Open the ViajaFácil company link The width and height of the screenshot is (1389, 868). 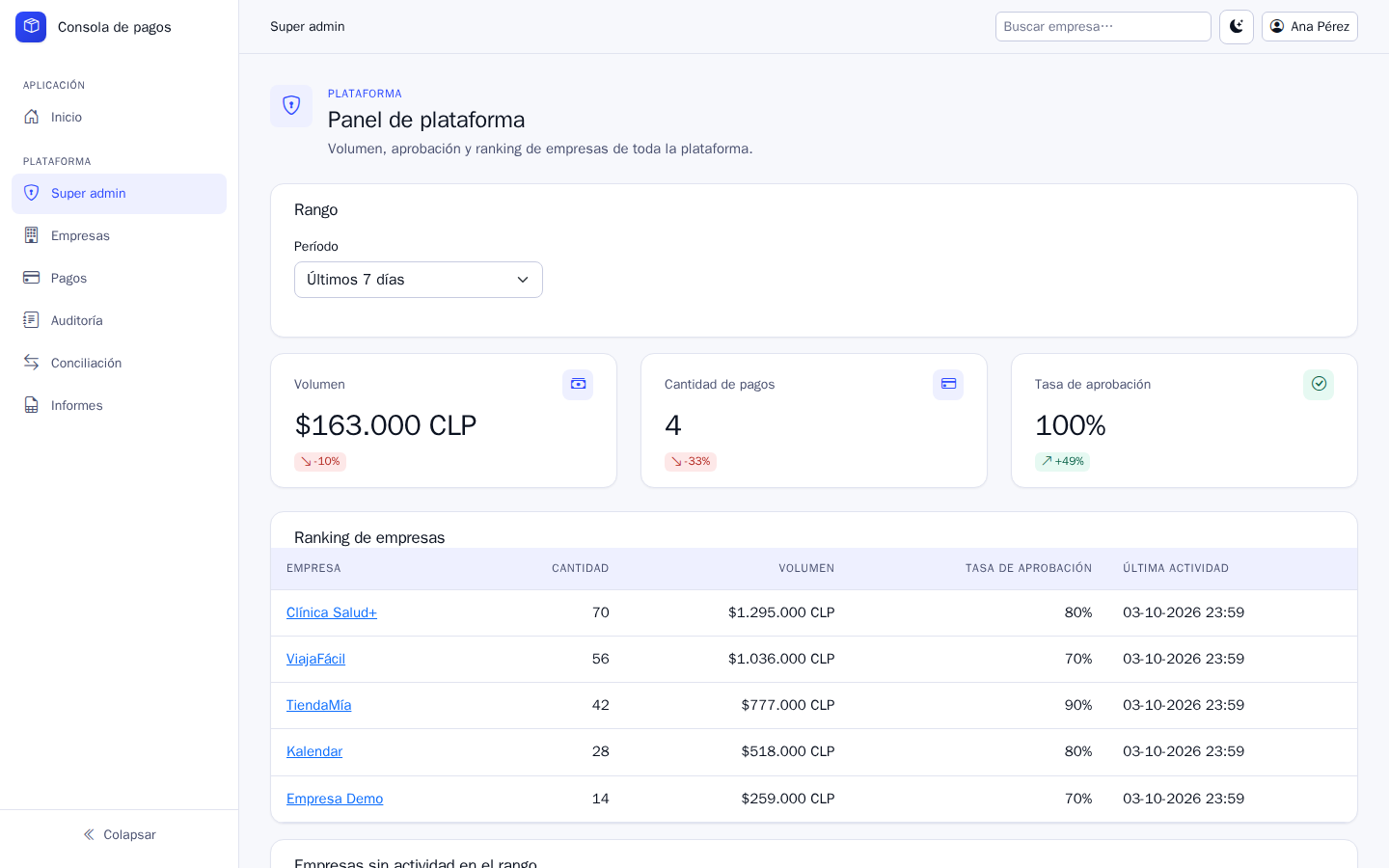tap(315, 659)
